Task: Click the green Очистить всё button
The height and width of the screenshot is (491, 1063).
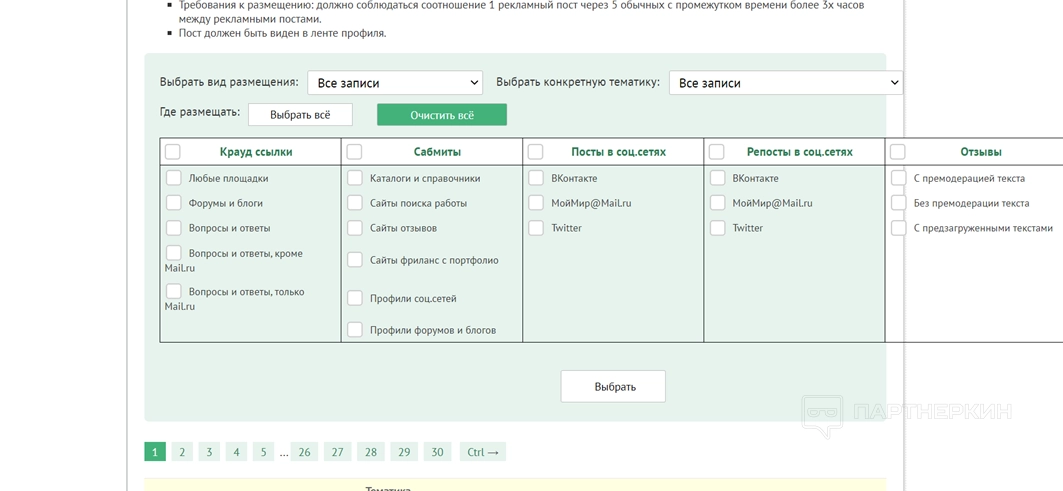Action: tap(442, 115)
